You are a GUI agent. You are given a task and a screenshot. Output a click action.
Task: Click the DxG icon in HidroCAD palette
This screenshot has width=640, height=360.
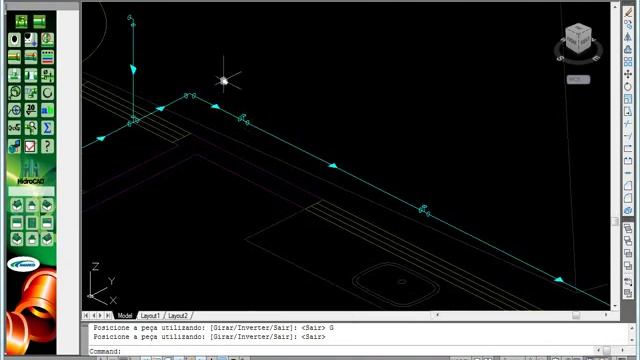pyautogui.click(x=14, y=128)
